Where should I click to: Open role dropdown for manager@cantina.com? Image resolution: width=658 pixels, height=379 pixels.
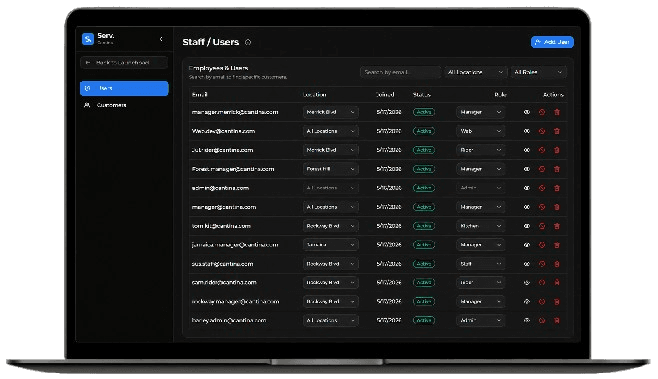(x=480, y=207)
